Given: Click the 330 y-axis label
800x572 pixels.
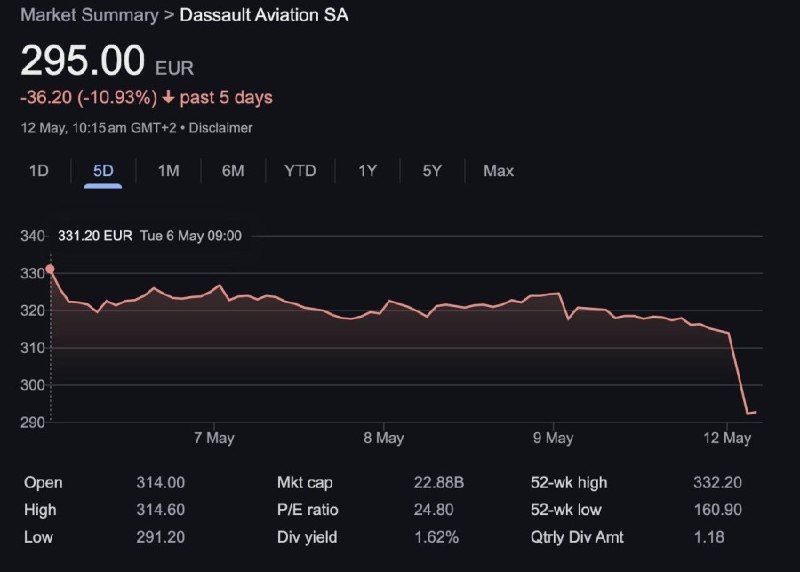Looking at the screenshot, I should pos(32,273).
